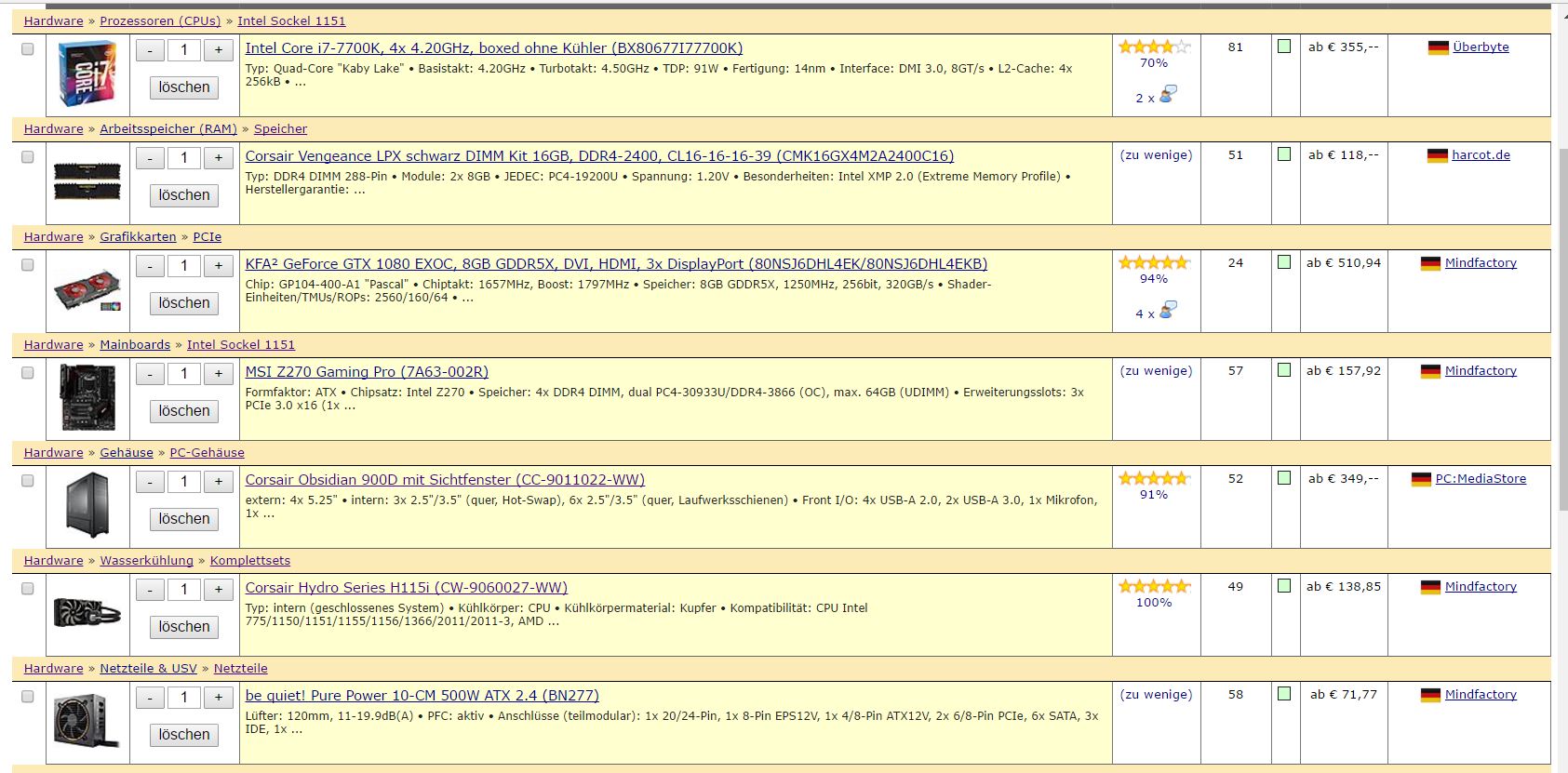Open KFA² GeForce GTX 1080 EXOC link
This screenshot has height=773, width=1568.
pyautogui.click(x=616, y=264)
